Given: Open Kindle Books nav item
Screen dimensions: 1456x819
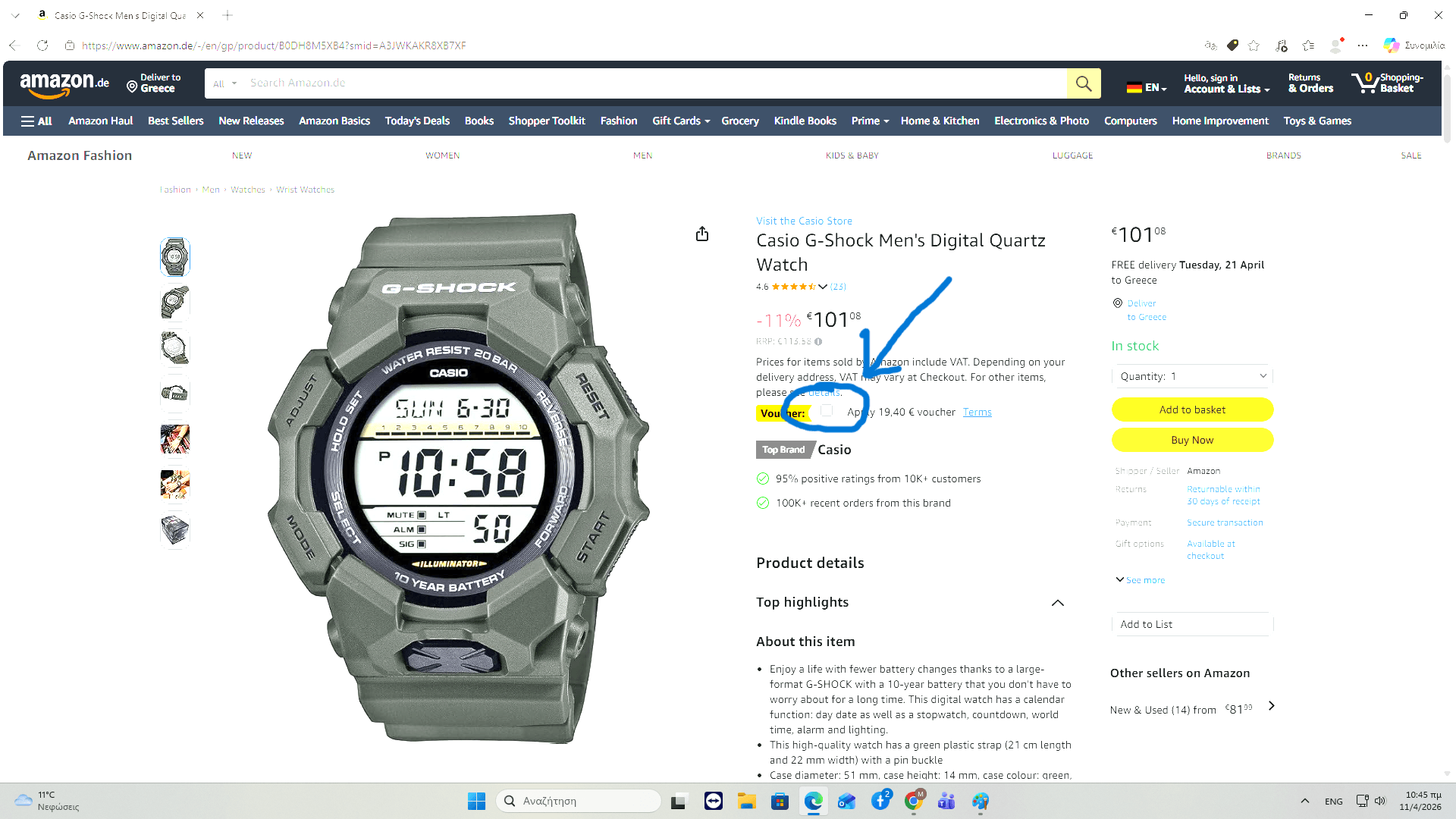Looking at the screenshot, I should coord(805,121).
